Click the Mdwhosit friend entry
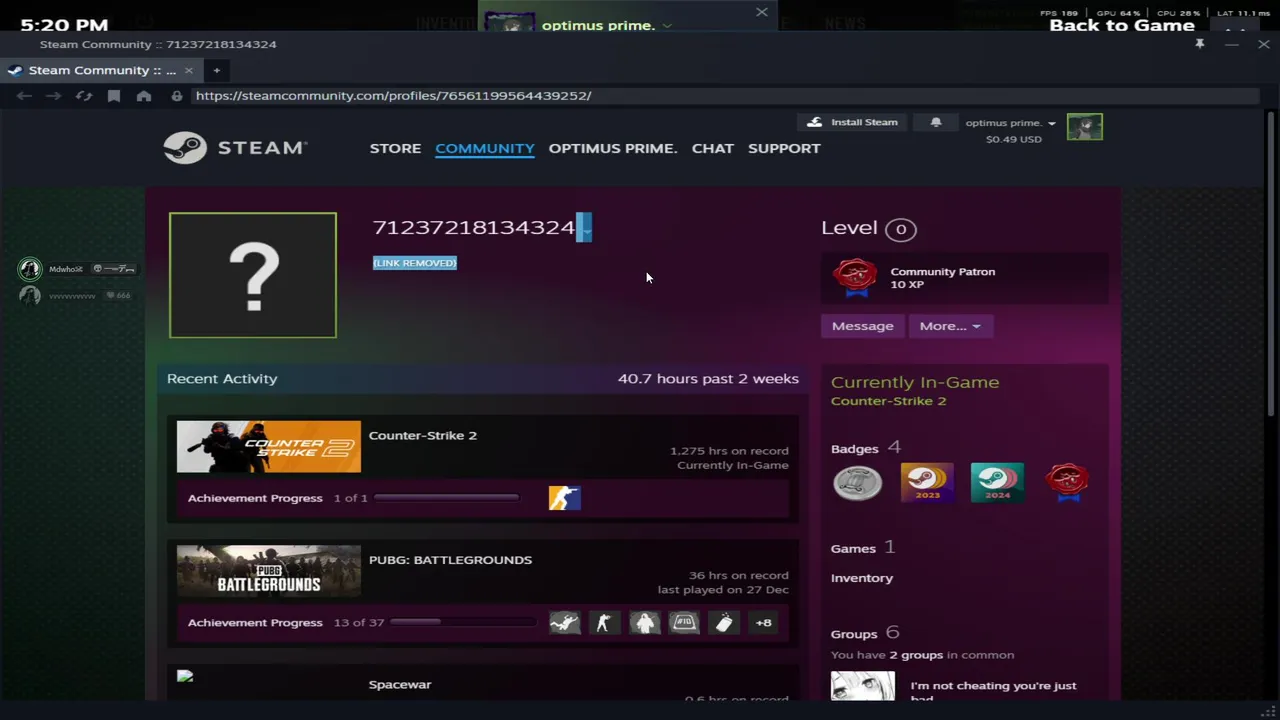Screen dimensions: 1280x720 (x=77, y=269)
